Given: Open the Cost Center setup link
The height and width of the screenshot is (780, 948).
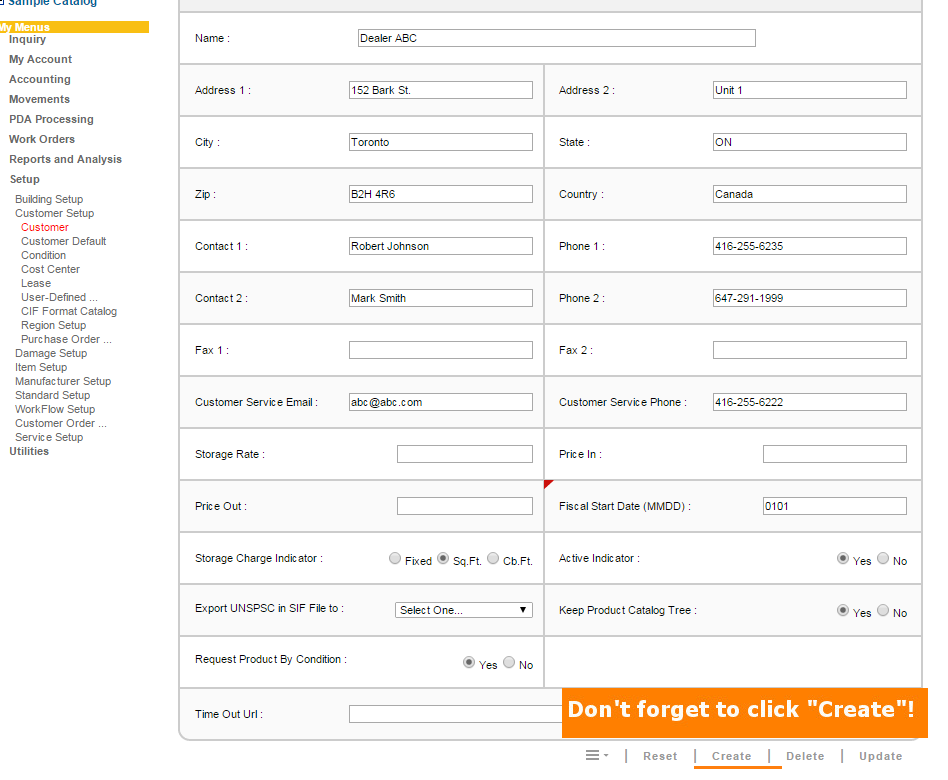Looking at the screenshot, I should coord(50,269).
